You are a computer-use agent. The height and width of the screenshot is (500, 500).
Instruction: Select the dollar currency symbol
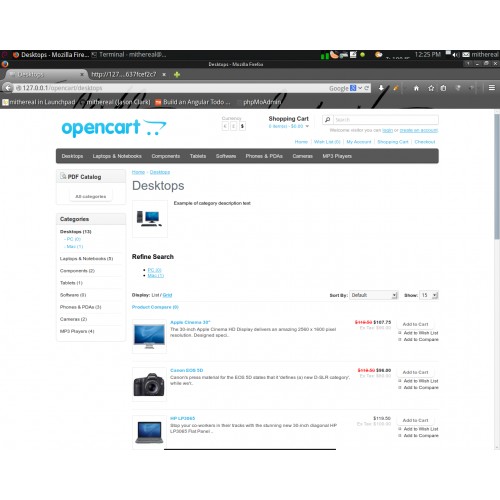(242, 126)
